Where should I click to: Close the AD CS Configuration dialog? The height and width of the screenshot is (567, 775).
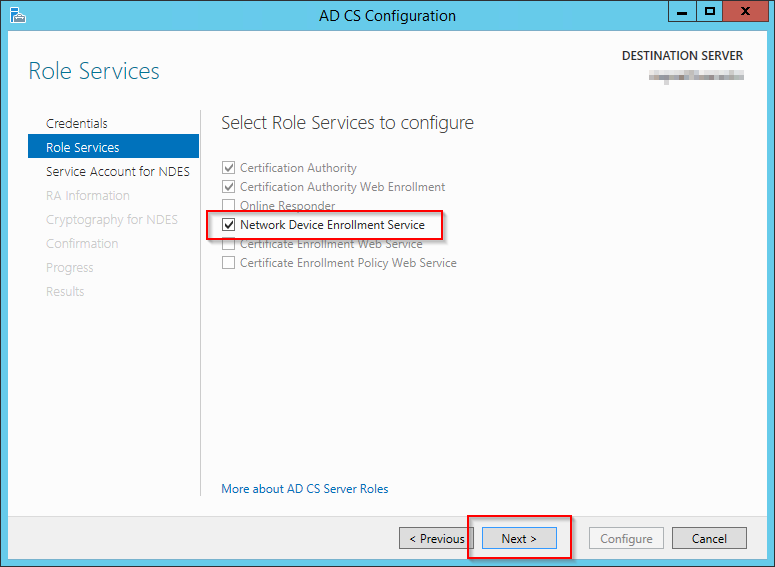pos(744,12)
